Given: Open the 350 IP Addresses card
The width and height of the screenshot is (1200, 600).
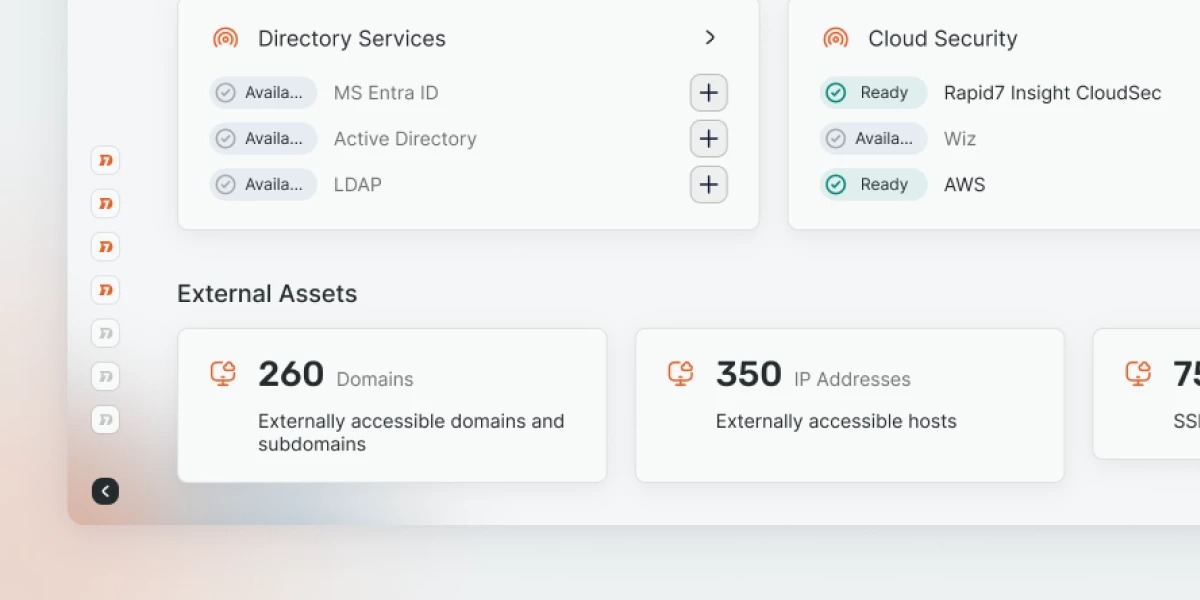Looking at the screenshot, I should pos(849,405).
